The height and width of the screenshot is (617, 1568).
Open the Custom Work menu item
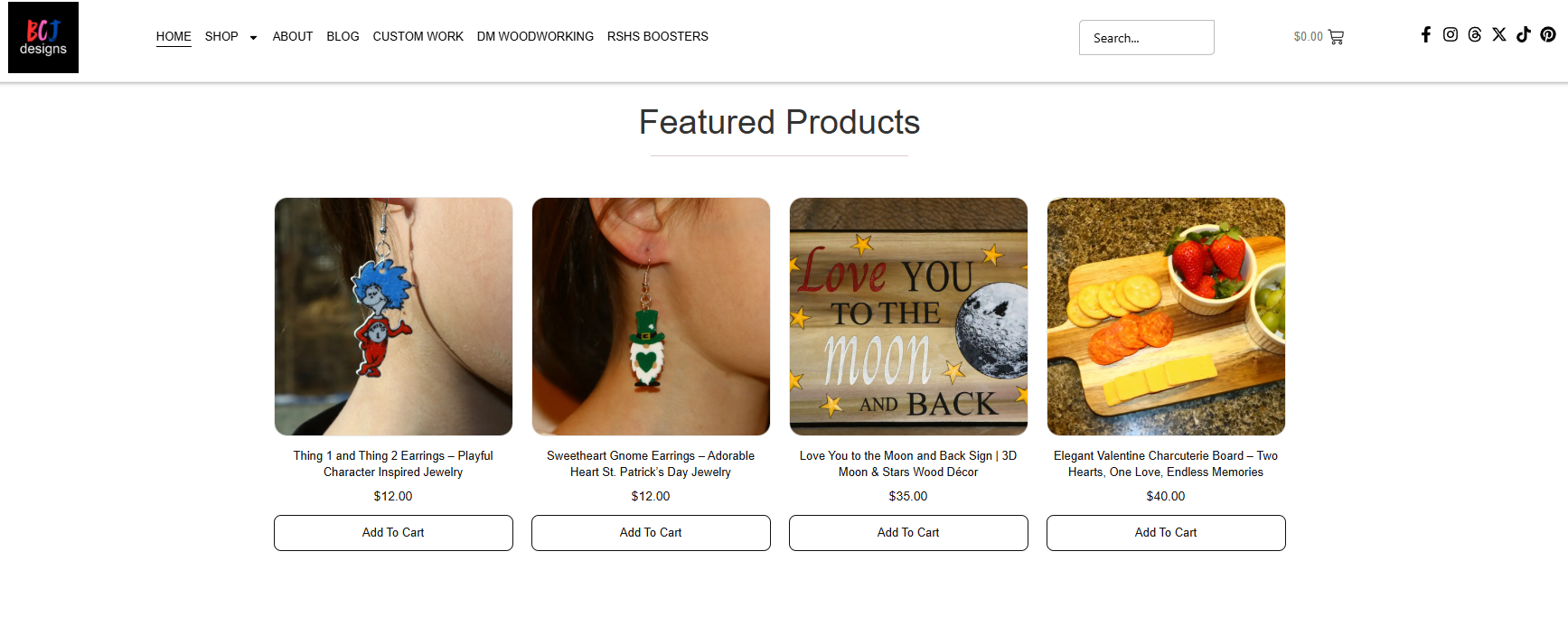pyautogui.click(x=418, y=36)
